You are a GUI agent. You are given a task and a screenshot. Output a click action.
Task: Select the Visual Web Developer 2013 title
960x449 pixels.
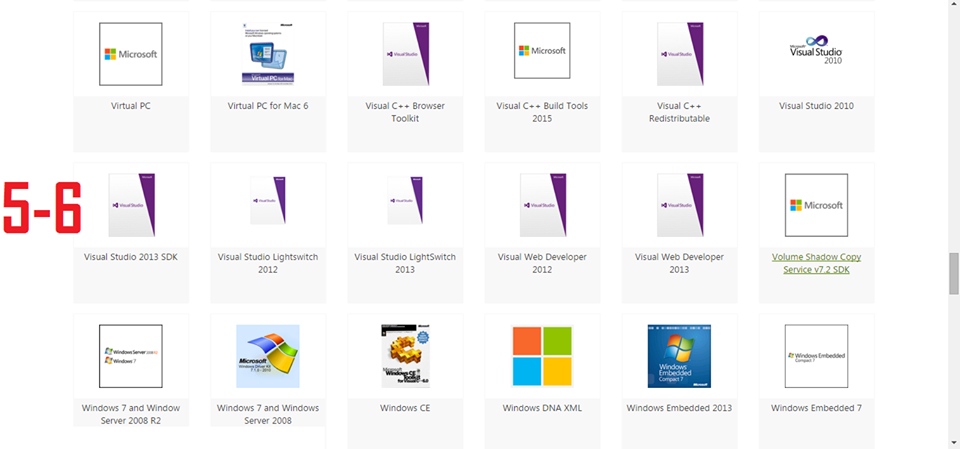pos(680,263)
